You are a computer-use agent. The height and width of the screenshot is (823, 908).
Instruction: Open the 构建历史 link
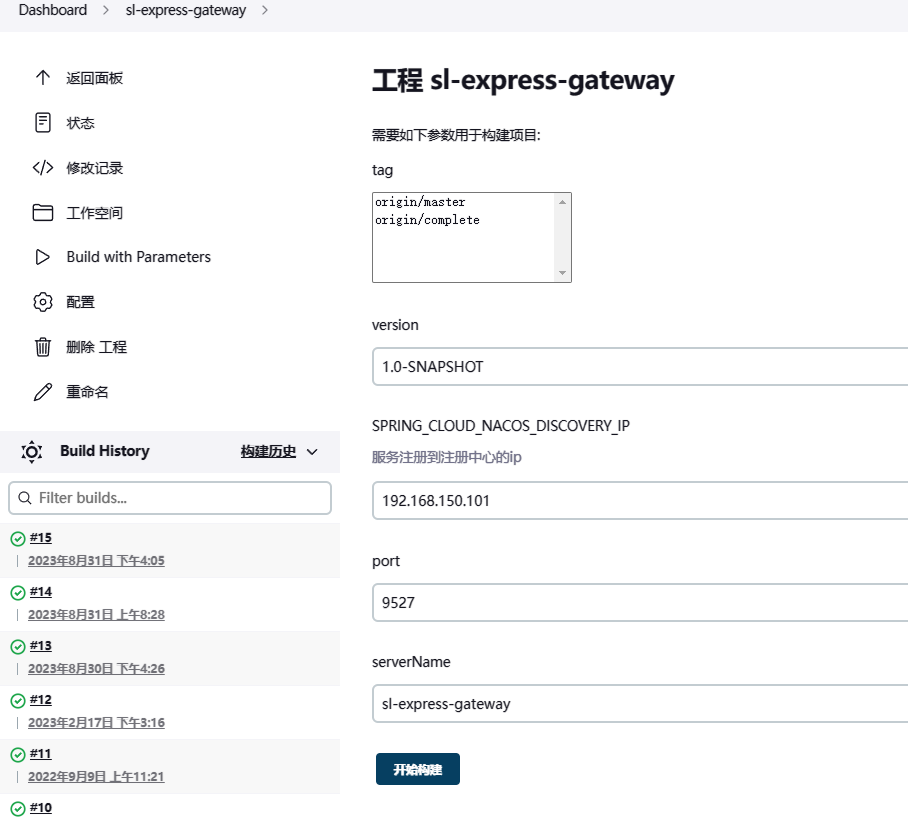point(268,451)
